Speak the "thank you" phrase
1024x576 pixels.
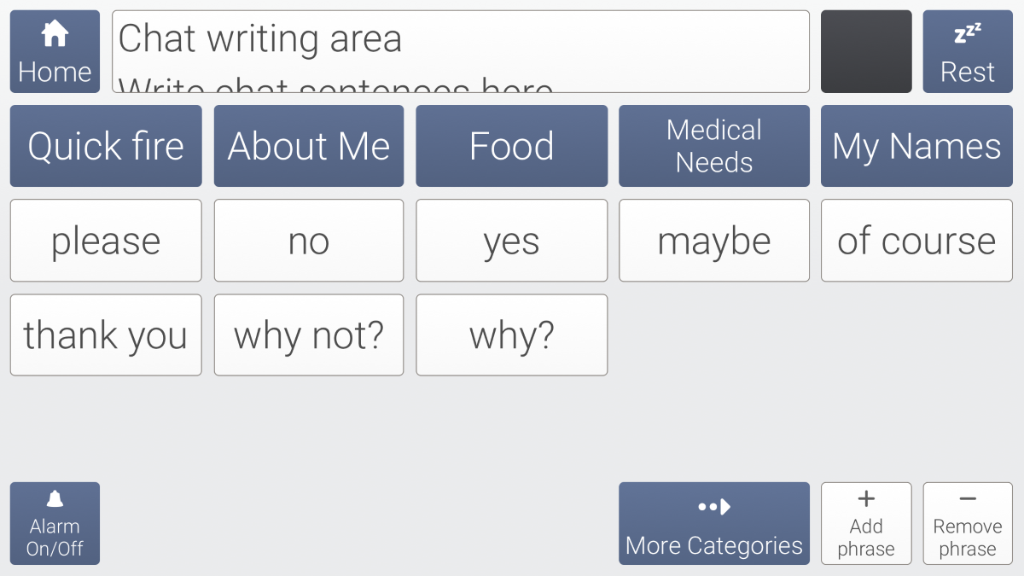106,335
